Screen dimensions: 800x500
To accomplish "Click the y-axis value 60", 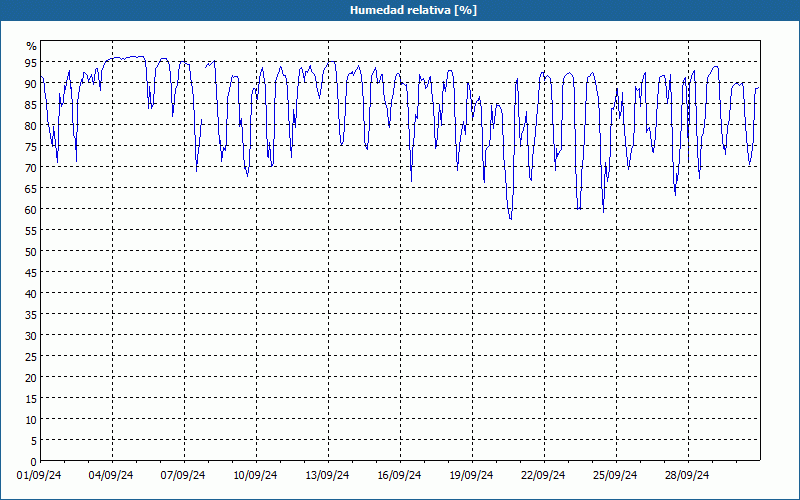I will (x=31, y=209).
